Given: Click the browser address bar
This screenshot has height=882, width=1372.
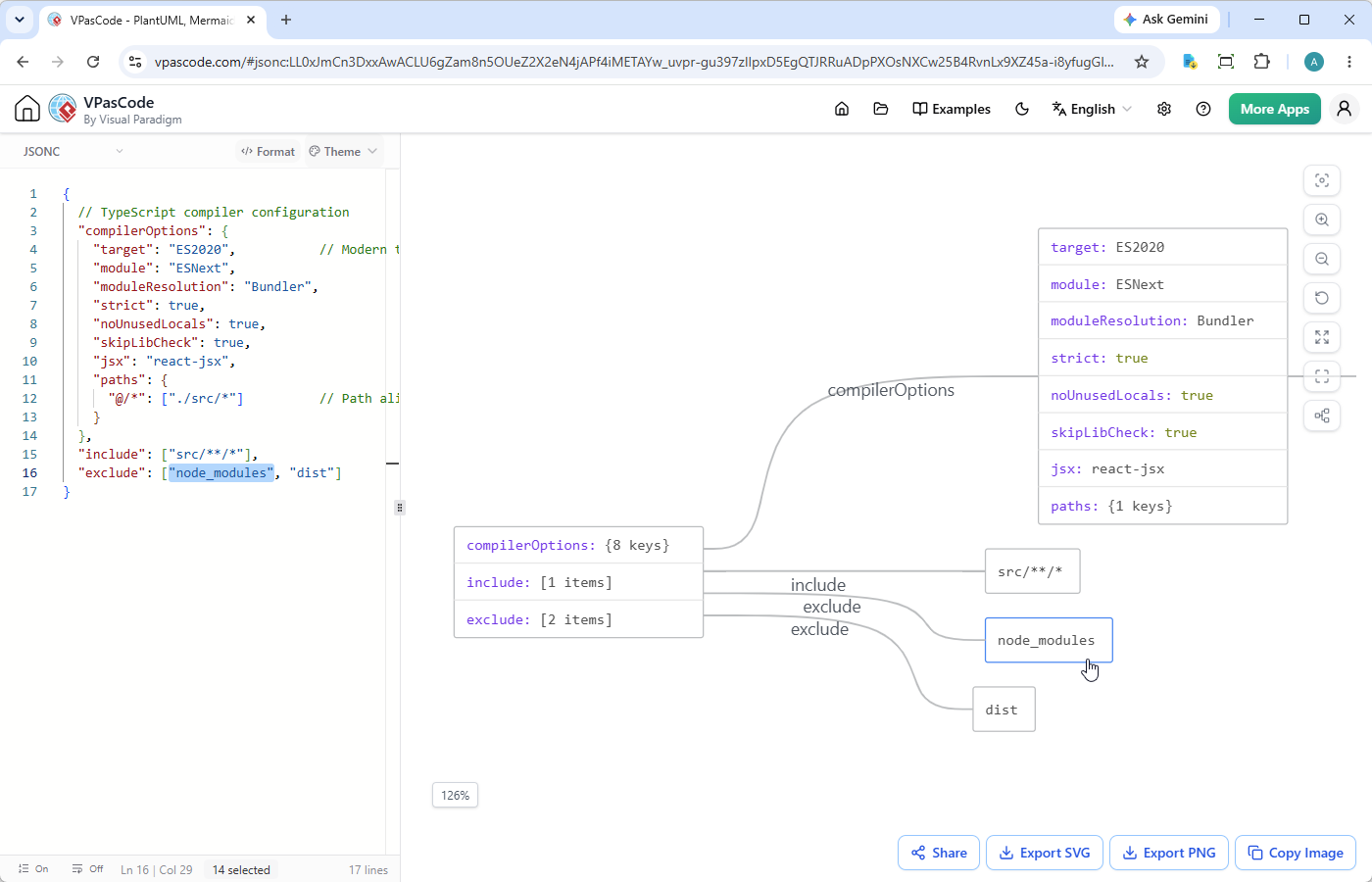Looking at the screenshot, I should (x=634, y=62).
